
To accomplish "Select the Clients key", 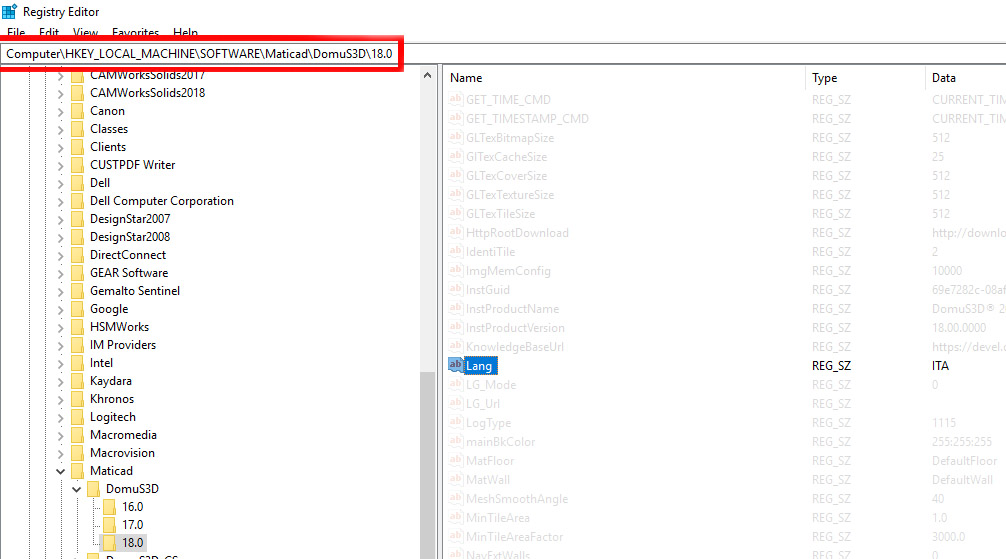I will click(108, 147).
